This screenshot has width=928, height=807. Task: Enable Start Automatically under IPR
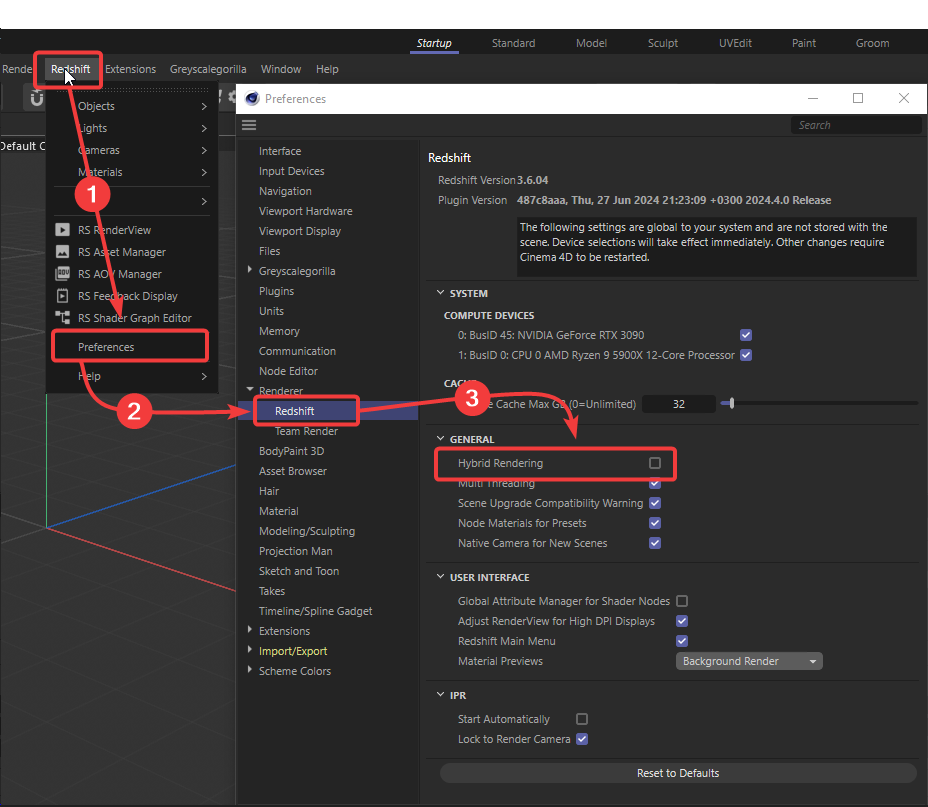pyautogui.click(x=581, y=718)
